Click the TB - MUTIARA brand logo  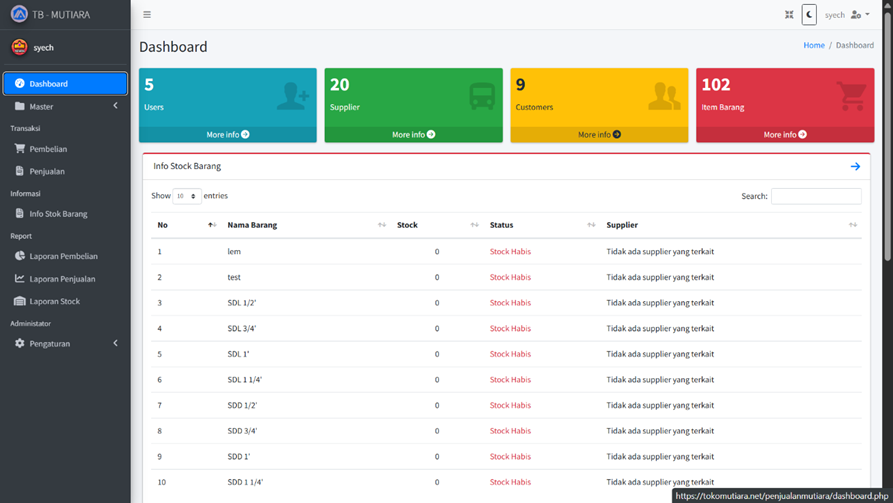(x=19, y=15)
